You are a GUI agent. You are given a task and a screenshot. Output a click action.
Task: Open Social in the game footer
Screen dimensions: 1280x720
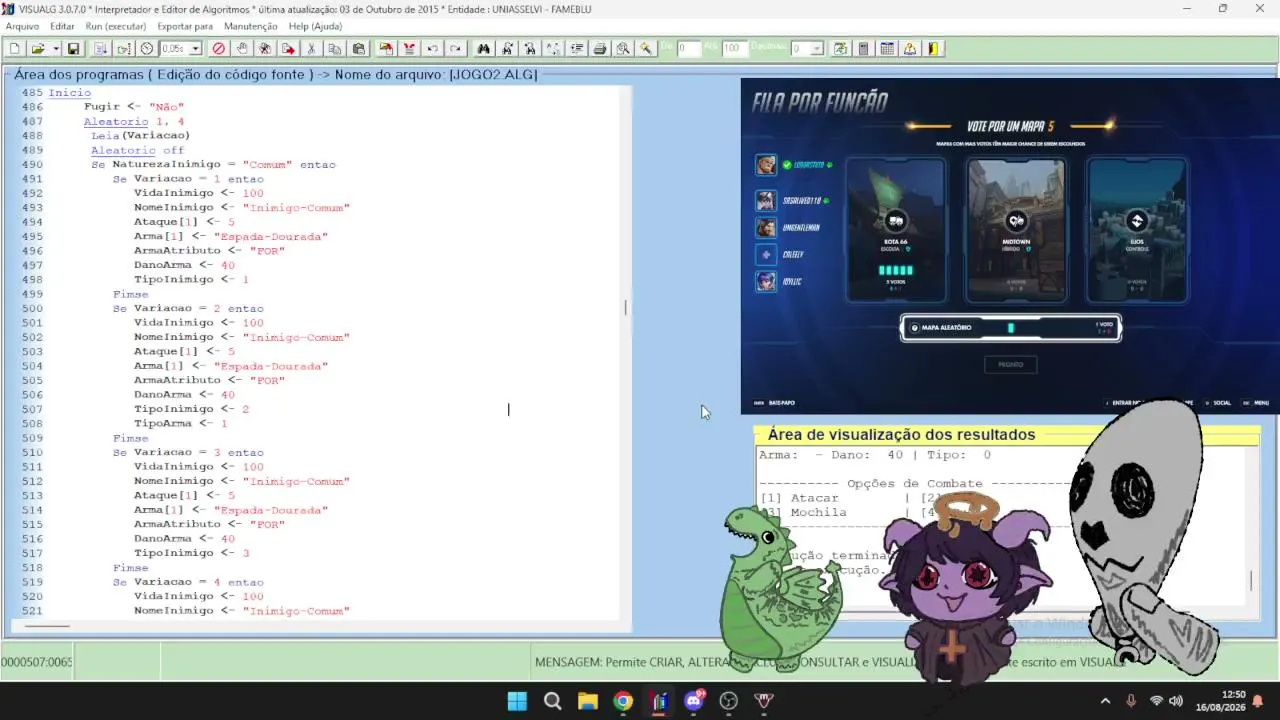(x=1217, y=403)
